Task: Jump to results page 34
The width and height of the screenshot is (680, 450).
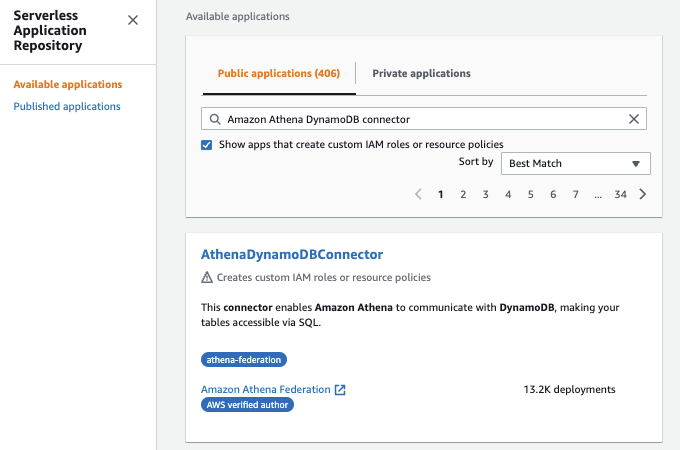Action: [x=620, y=194]
